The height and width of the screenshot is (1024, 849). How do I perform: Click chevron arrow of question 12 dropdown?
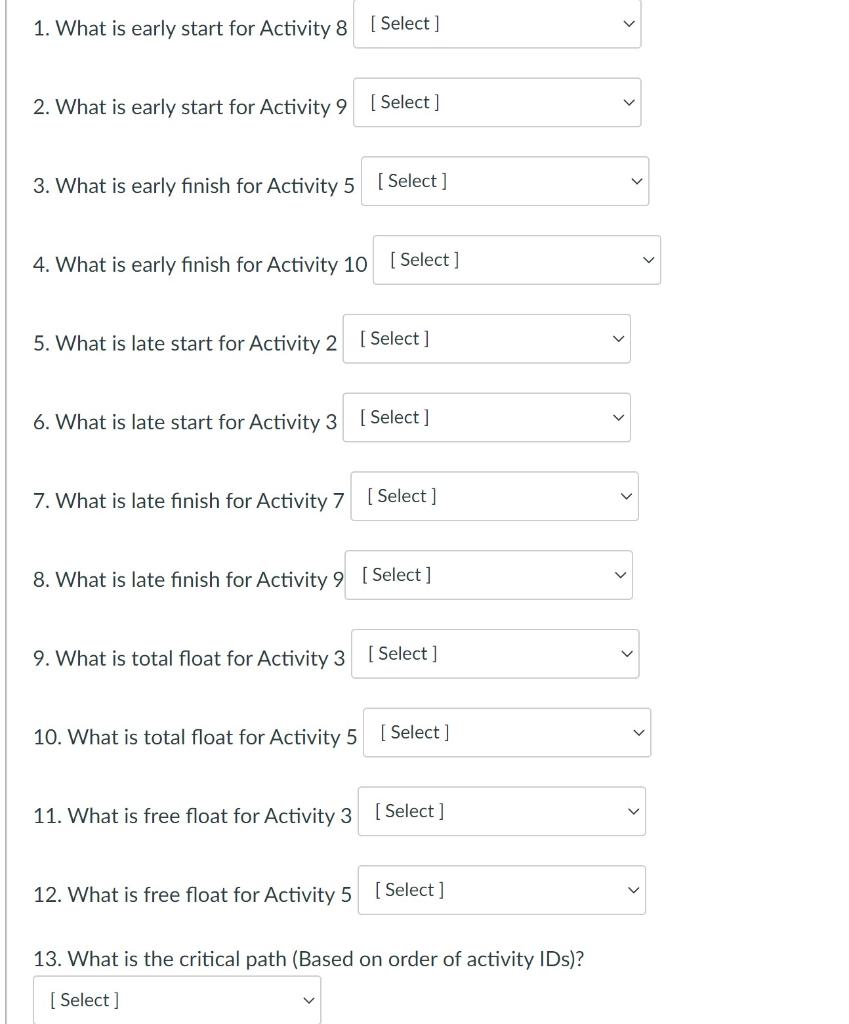(x=633, y=890)
